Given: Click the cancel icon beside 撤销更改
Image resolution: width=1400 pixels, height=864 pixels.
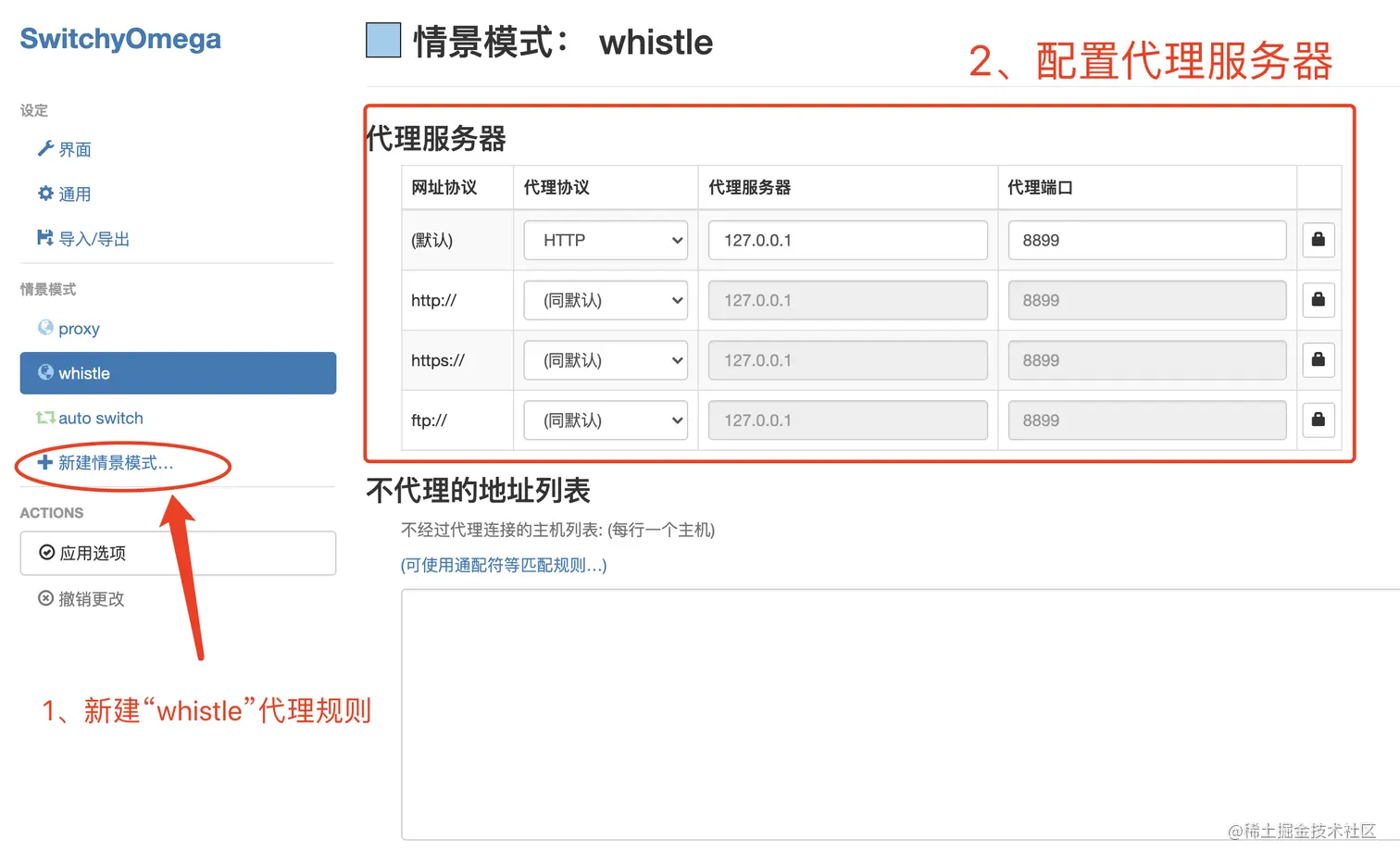Looking at the screenshot, I should [45, 597].
